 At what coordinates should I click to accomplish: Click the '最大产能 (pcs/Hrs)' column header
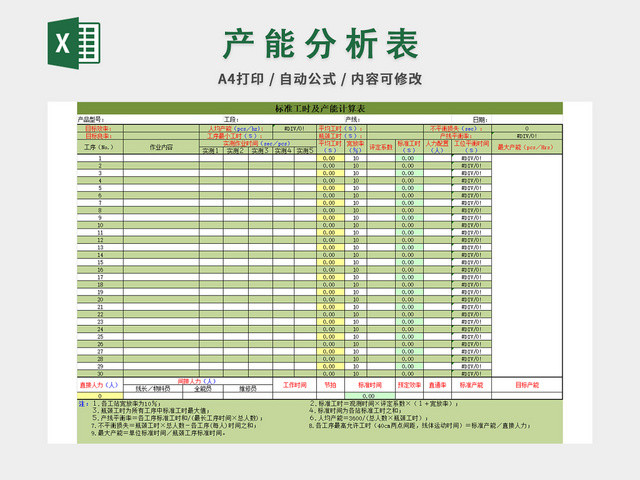click(x=527, y=147)
